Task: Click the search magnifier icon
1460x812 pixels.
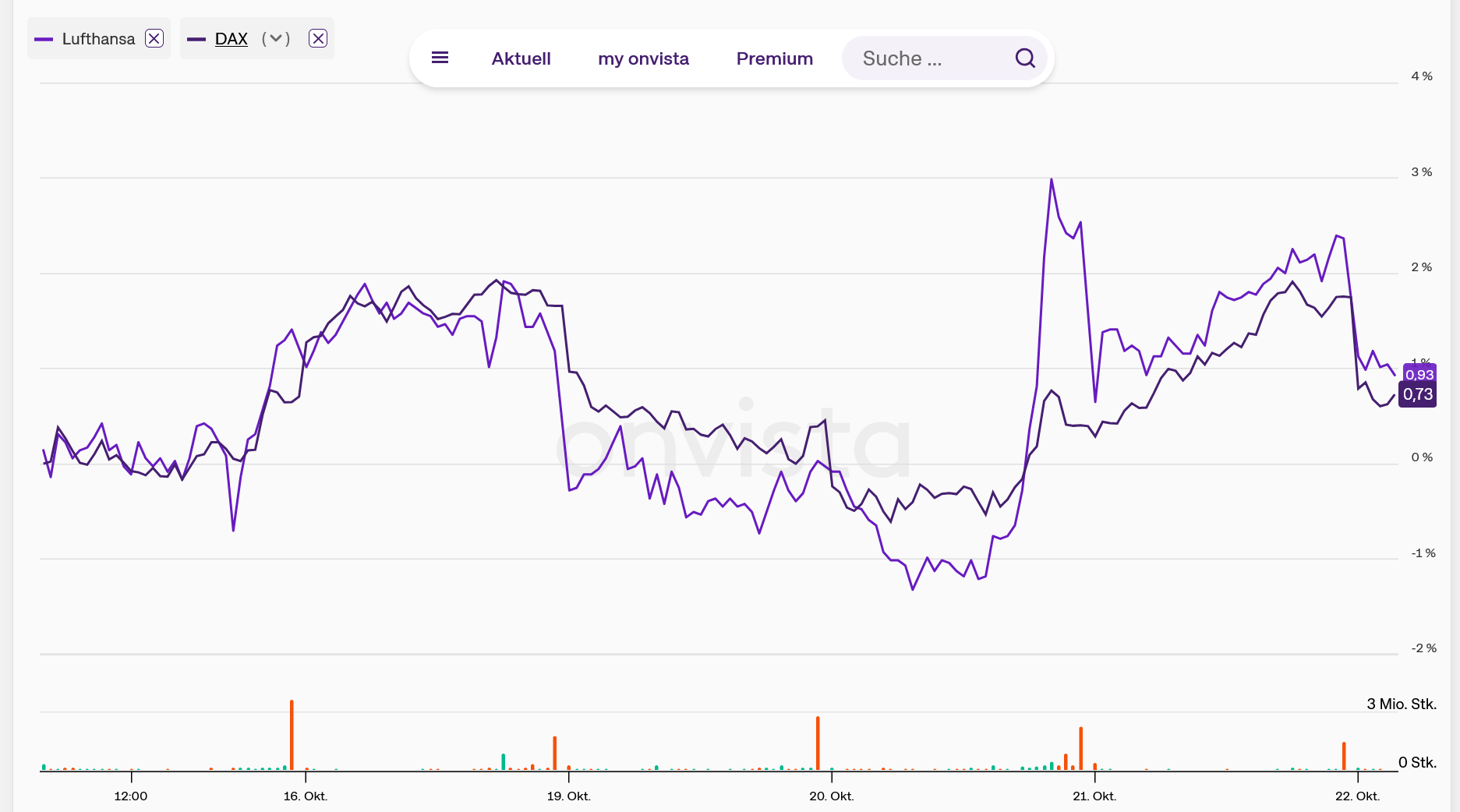Action: (x=1025, y=58)
